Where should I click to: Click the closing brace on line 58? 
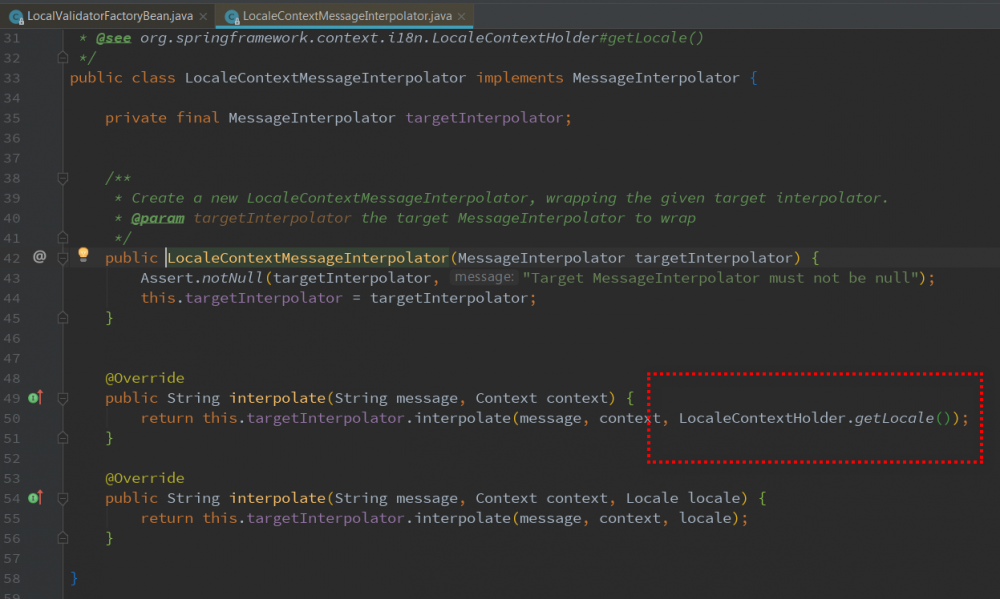point(74,578)
